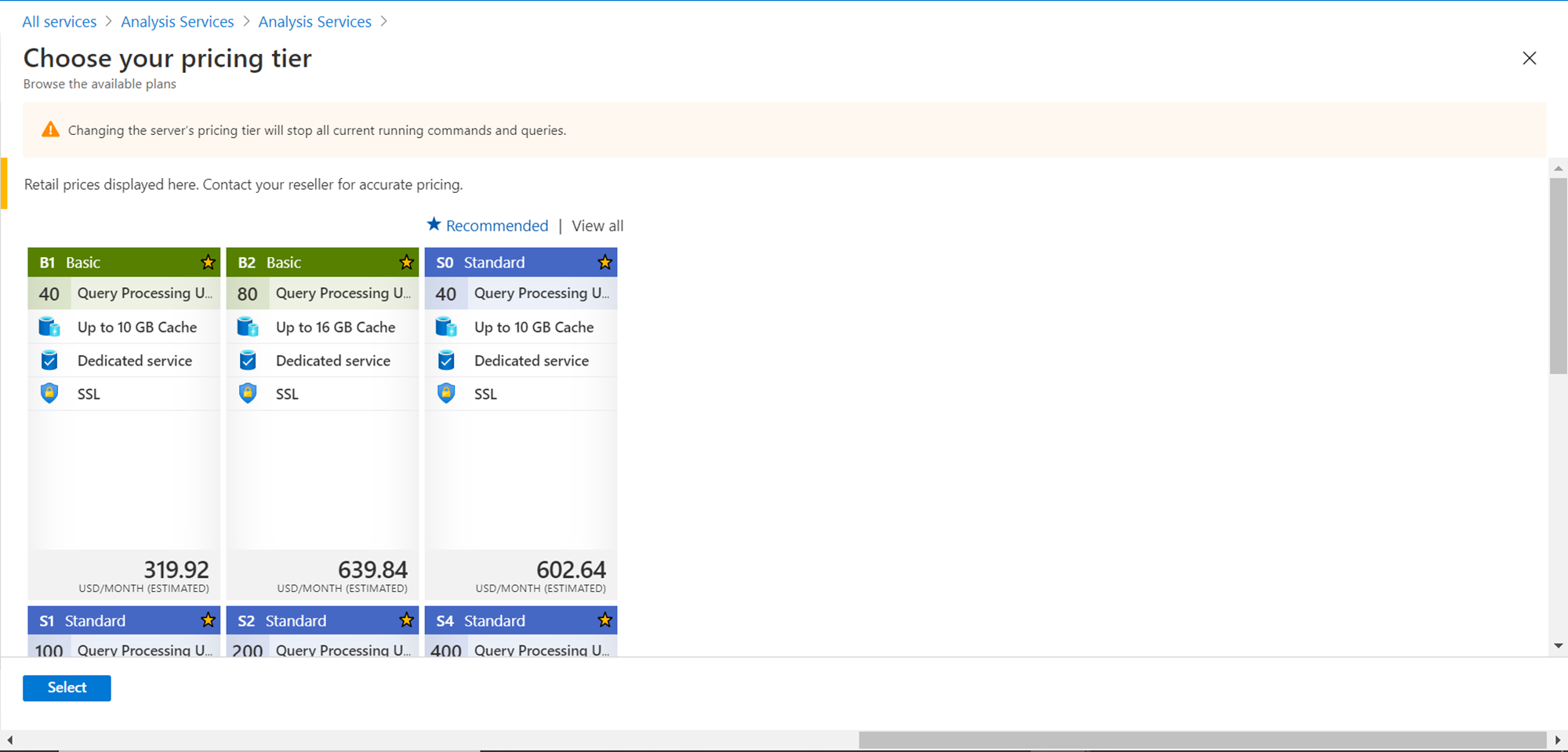Click the SSL shield icon in B2 card
Screen dimensions: 1568x752
tap(248, 393)
